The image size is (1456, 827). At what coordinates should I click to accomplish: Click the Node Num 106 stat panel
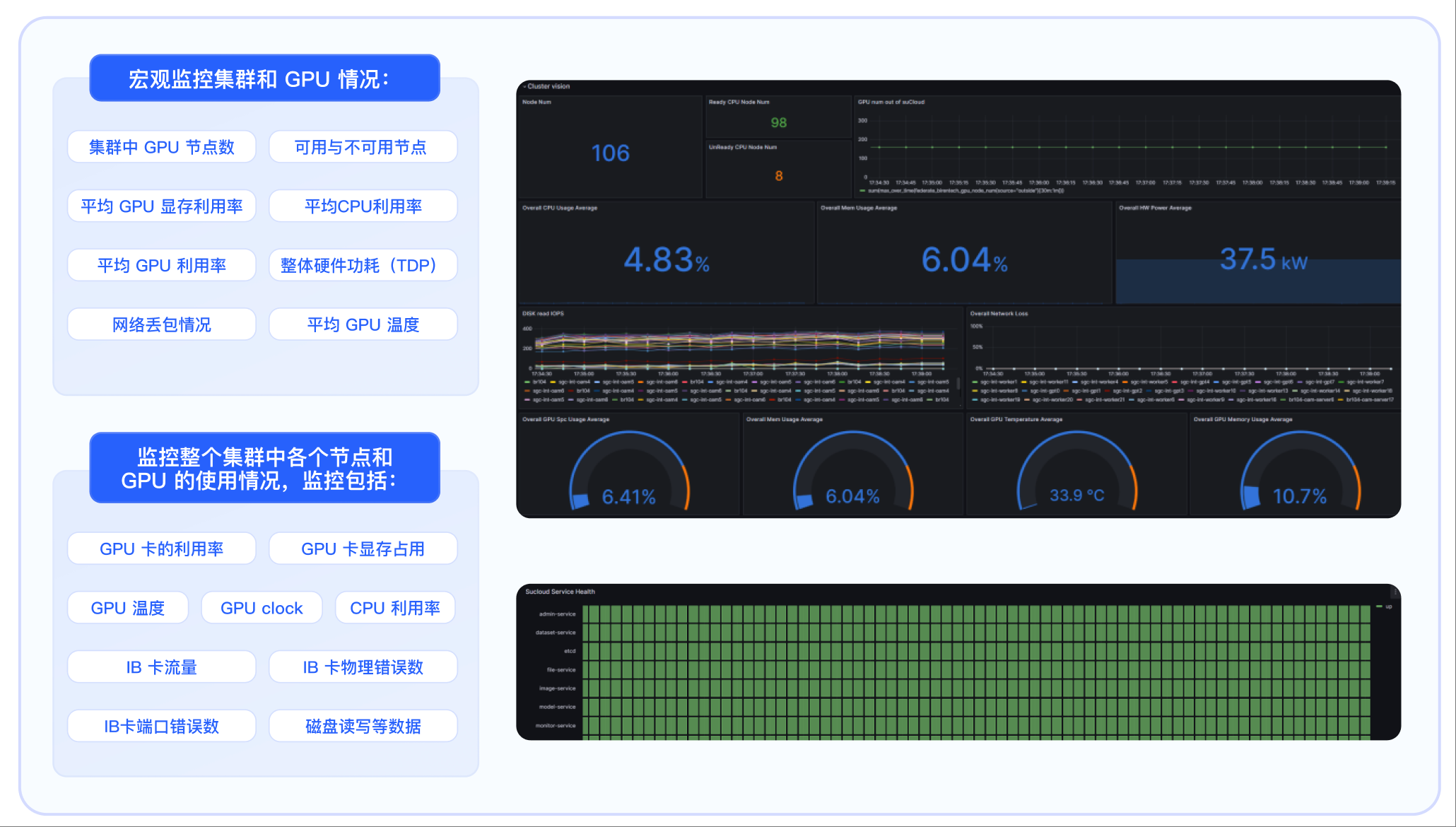(x=610, y=153)
